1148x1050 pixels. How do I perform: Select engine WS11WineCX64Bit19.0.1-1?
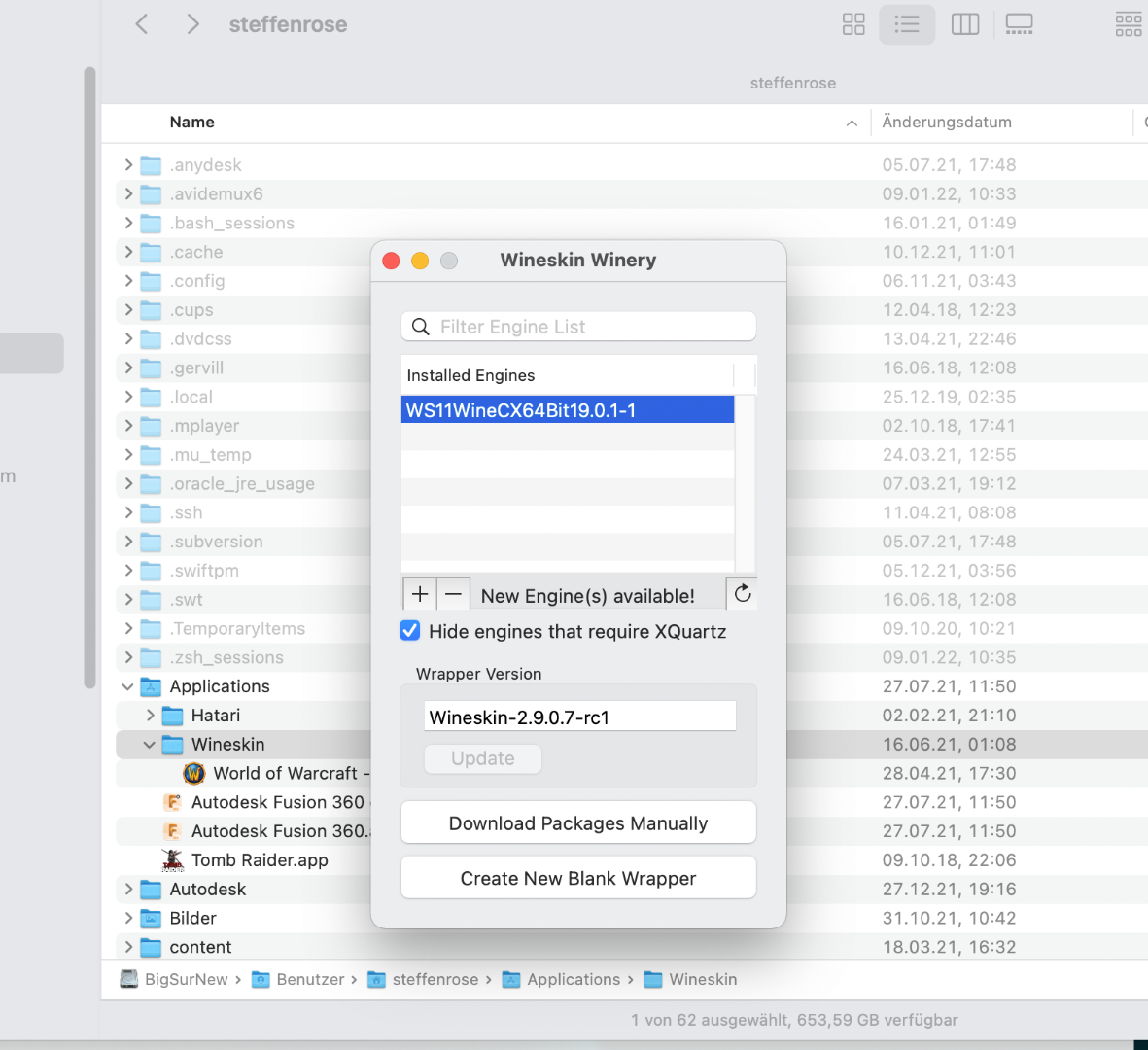tap(568, 410)
